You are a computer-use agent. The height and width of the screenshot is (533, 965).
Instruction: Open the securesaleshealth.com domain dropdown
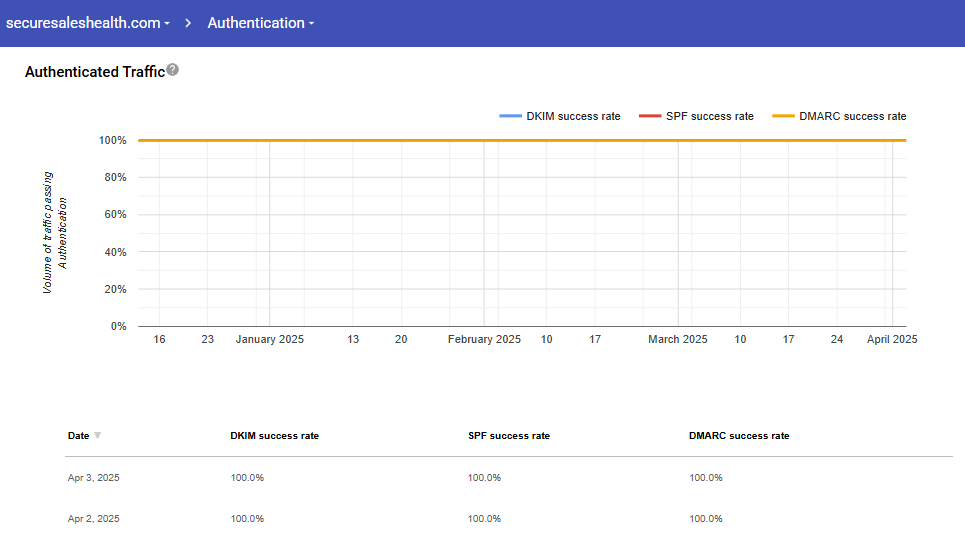(88, 23)
